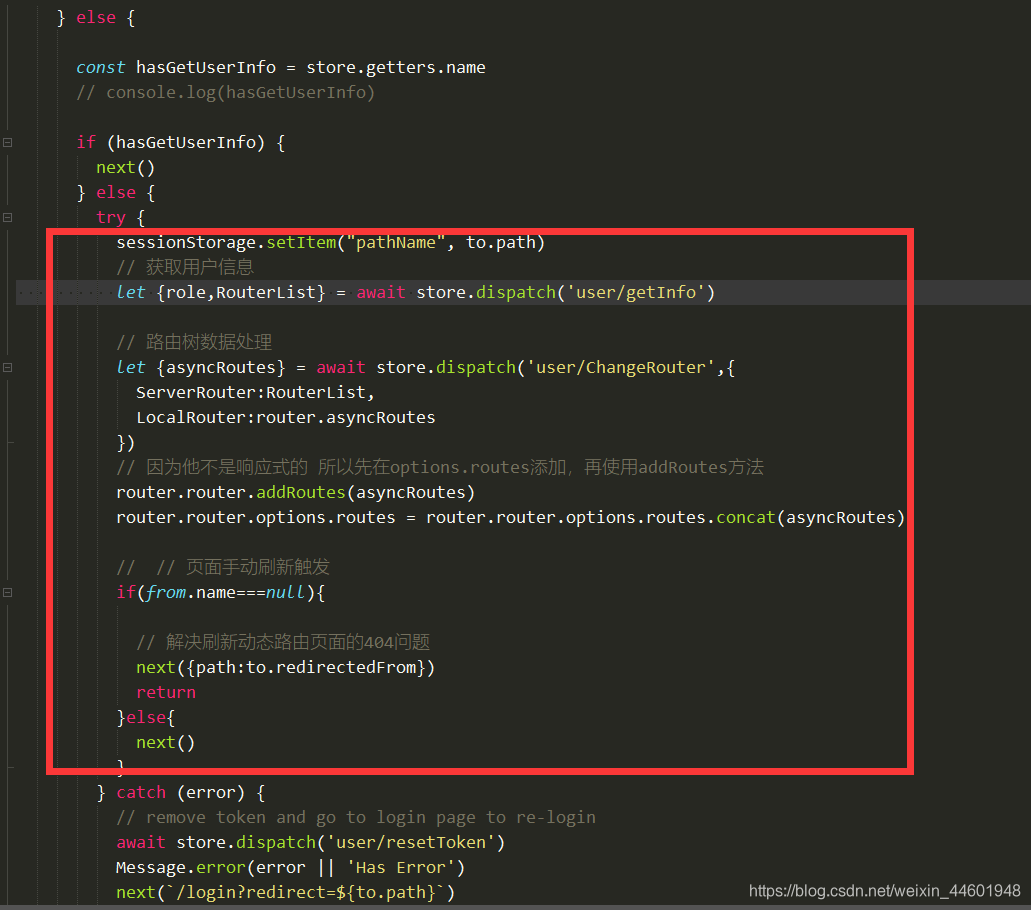Click the "Message.error(error || 'Has Error')" line
Viewport: 1031px width, 910px height.
point(291,867)
